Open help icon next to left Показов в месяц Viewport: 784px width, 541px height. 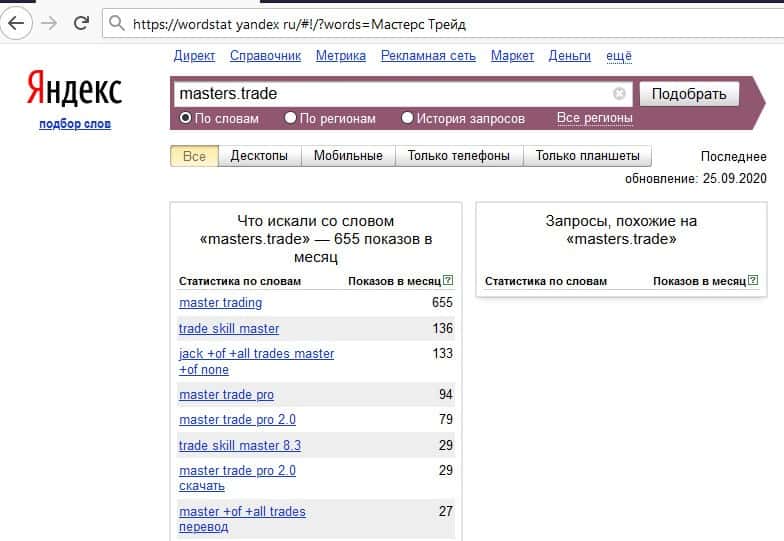point(448,280)
